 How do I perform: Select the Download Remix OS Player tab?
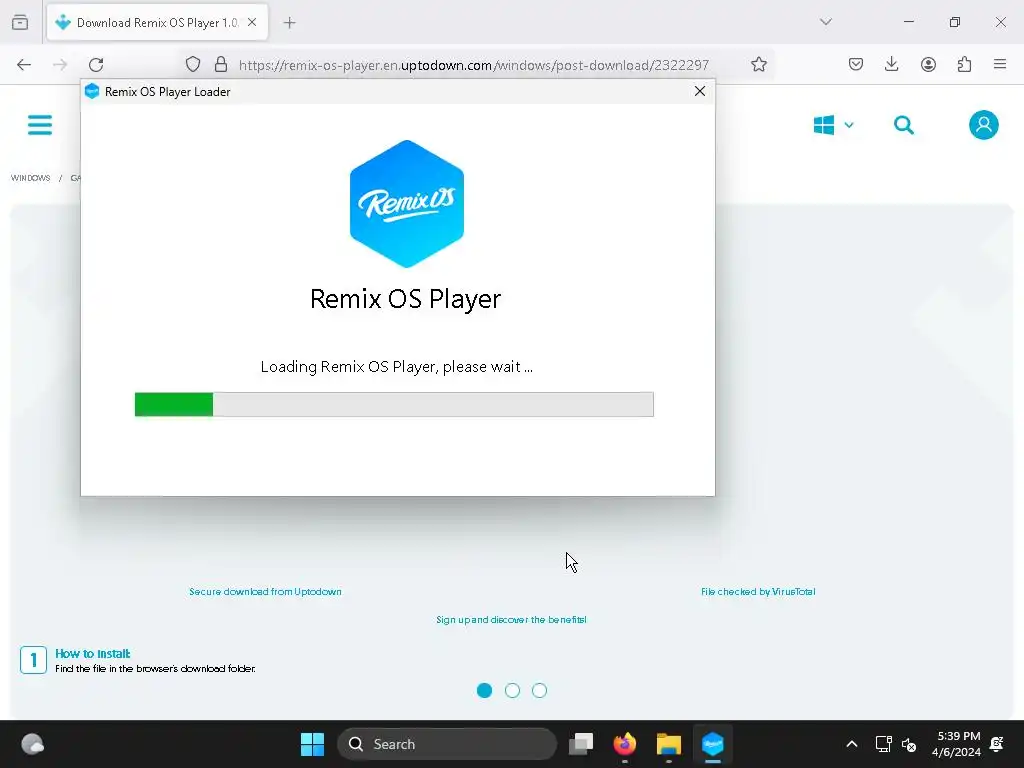coord(157,23)
